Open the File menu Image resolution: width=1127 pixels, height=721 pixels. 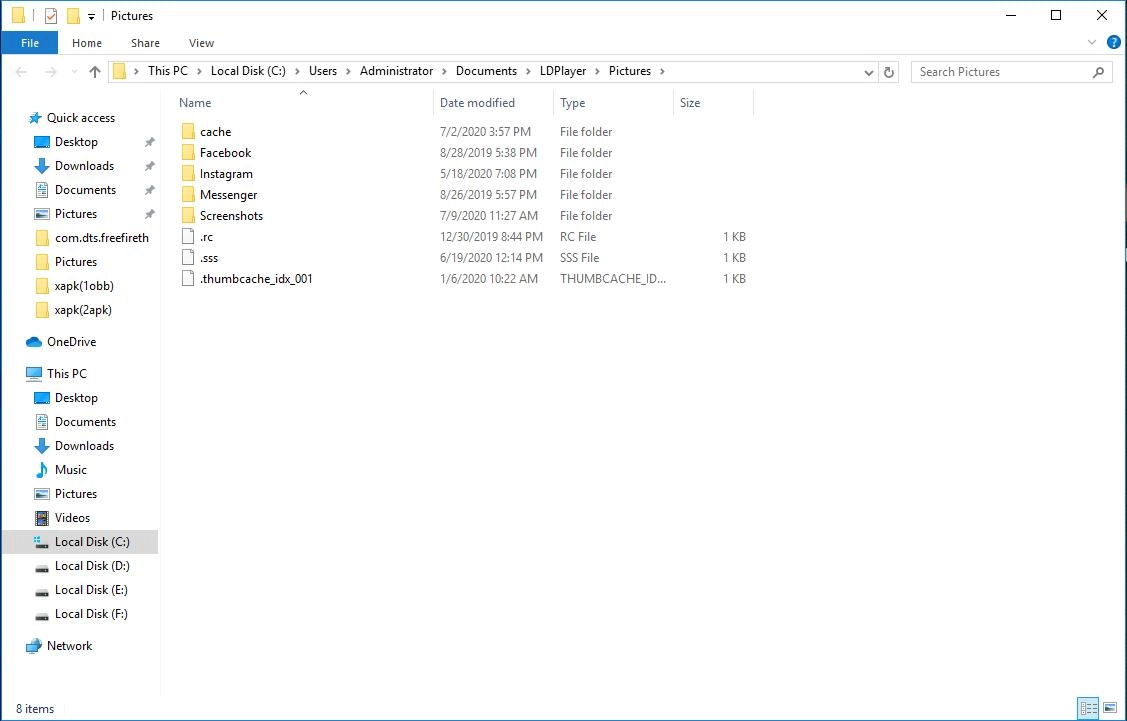tap(29, 42)
